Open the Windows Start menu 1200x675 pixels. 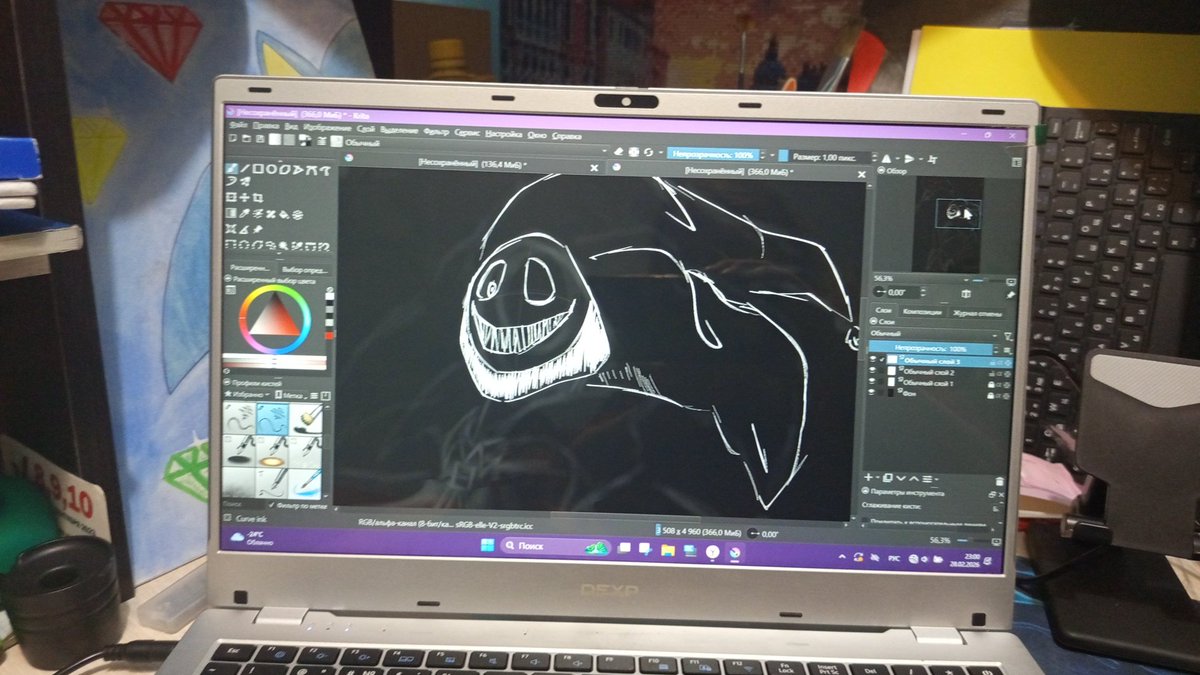(485, 546)
